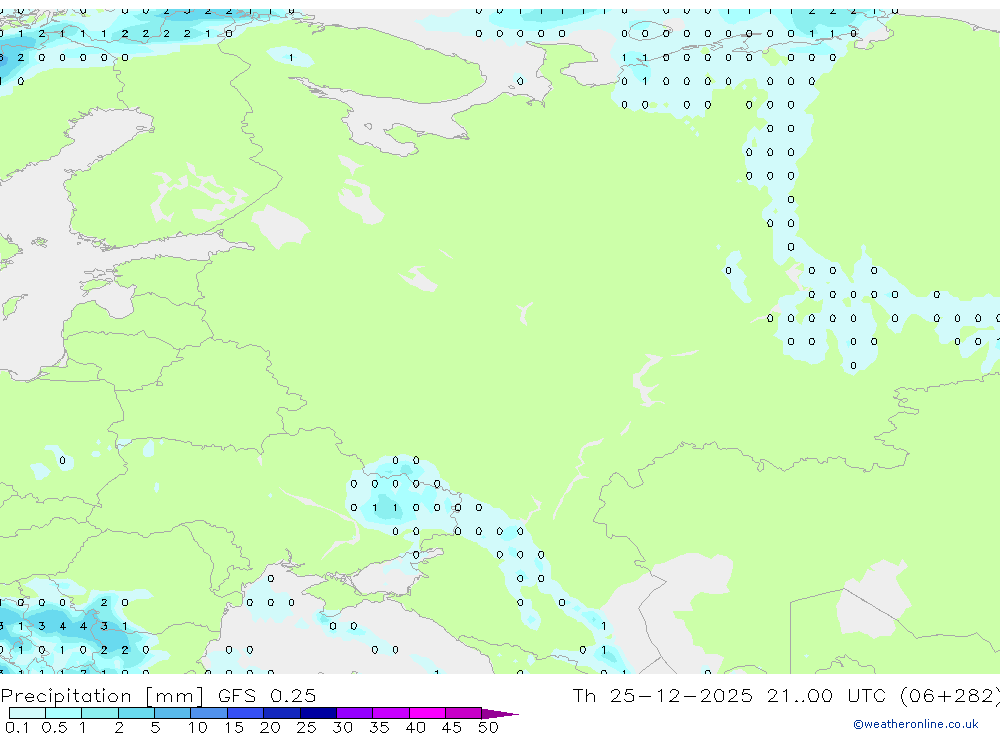The height and width of the screenshot is (733, 1000).
Task: Click the '35' legend scale label
Action: [x=379, y=727]
